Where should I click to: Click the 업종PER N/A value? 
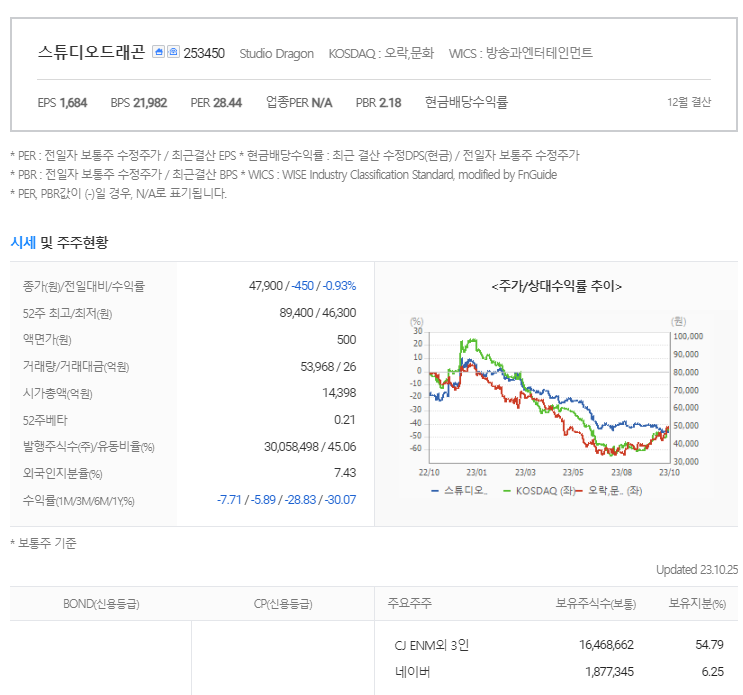click(299, 102)
